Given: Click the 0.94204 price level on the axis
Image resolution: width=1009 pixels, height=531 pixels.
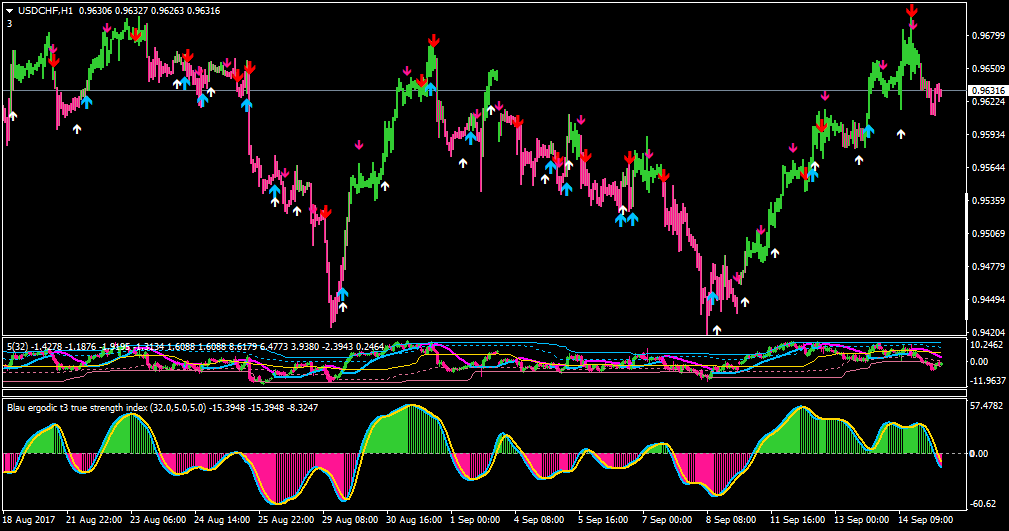Looking at the screenshot, I should [x=988, y=333].
